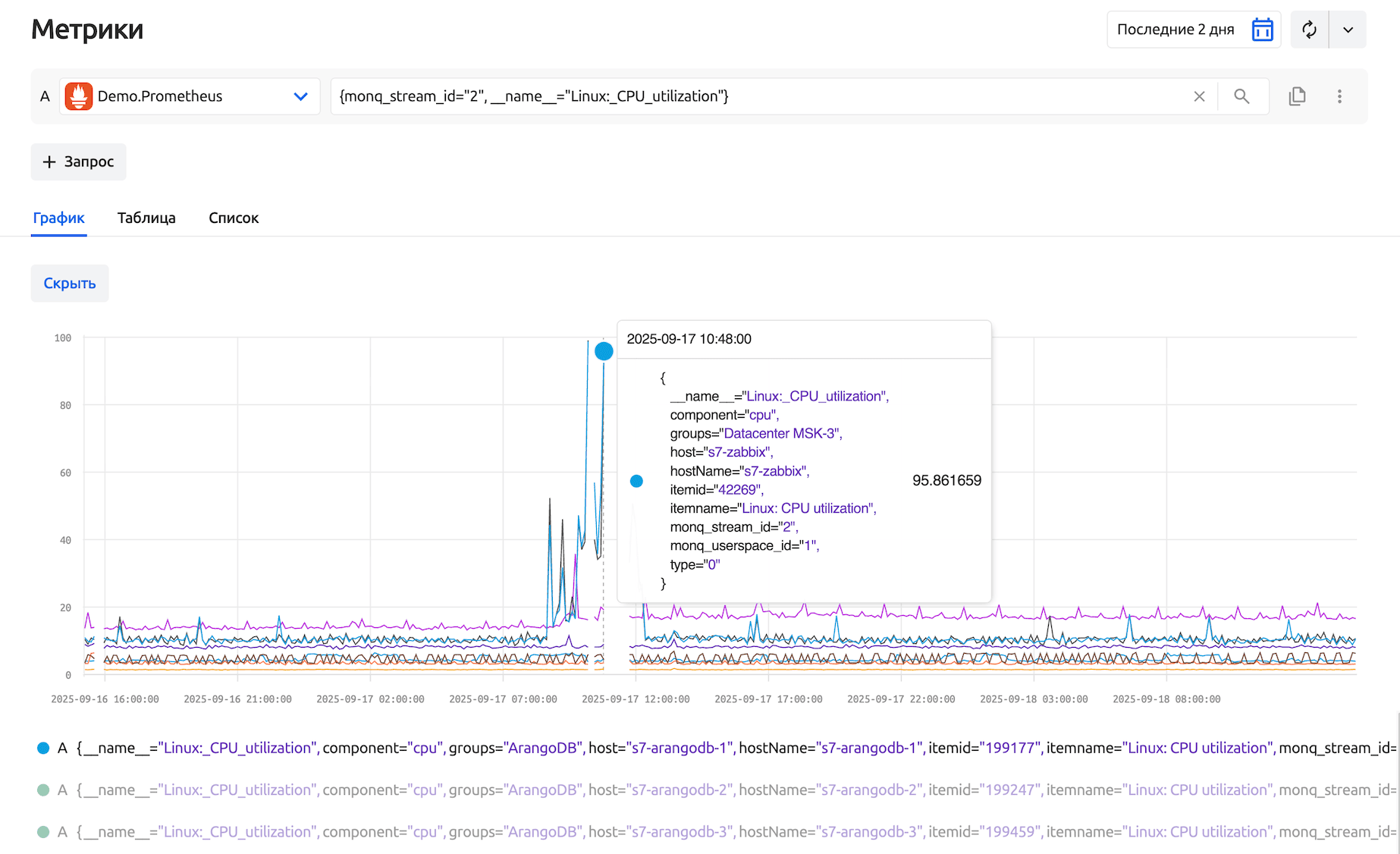The image size is (1400, 854).
Task: Expand the auto-refresh interval dropdown
Action: coord(1348,30)
